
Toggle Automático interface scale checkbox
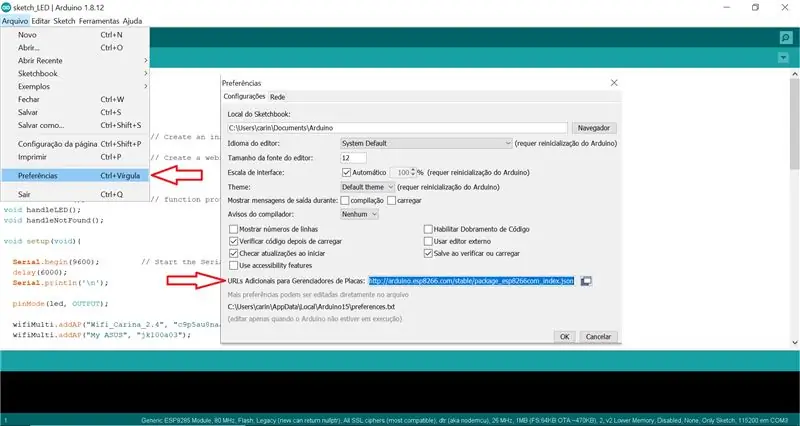[x=346, y=172]
